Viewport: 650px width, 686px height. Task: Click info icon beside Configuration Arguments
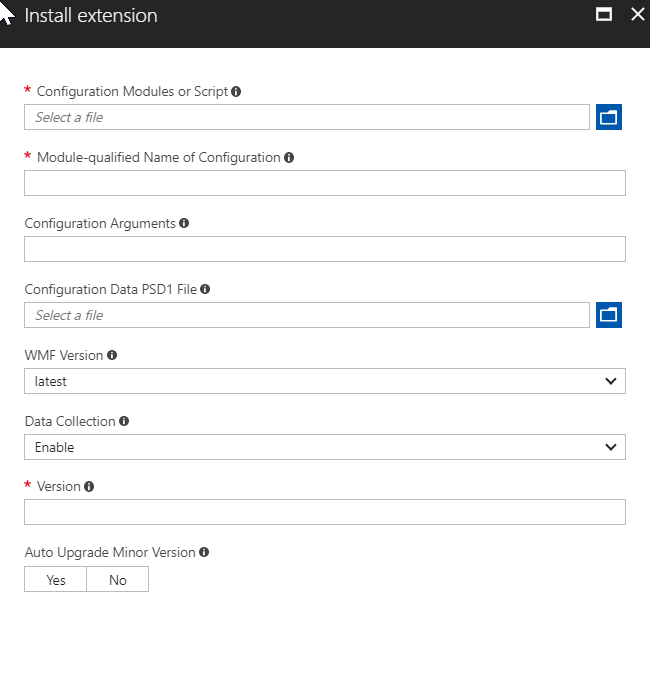coord(184,224)
